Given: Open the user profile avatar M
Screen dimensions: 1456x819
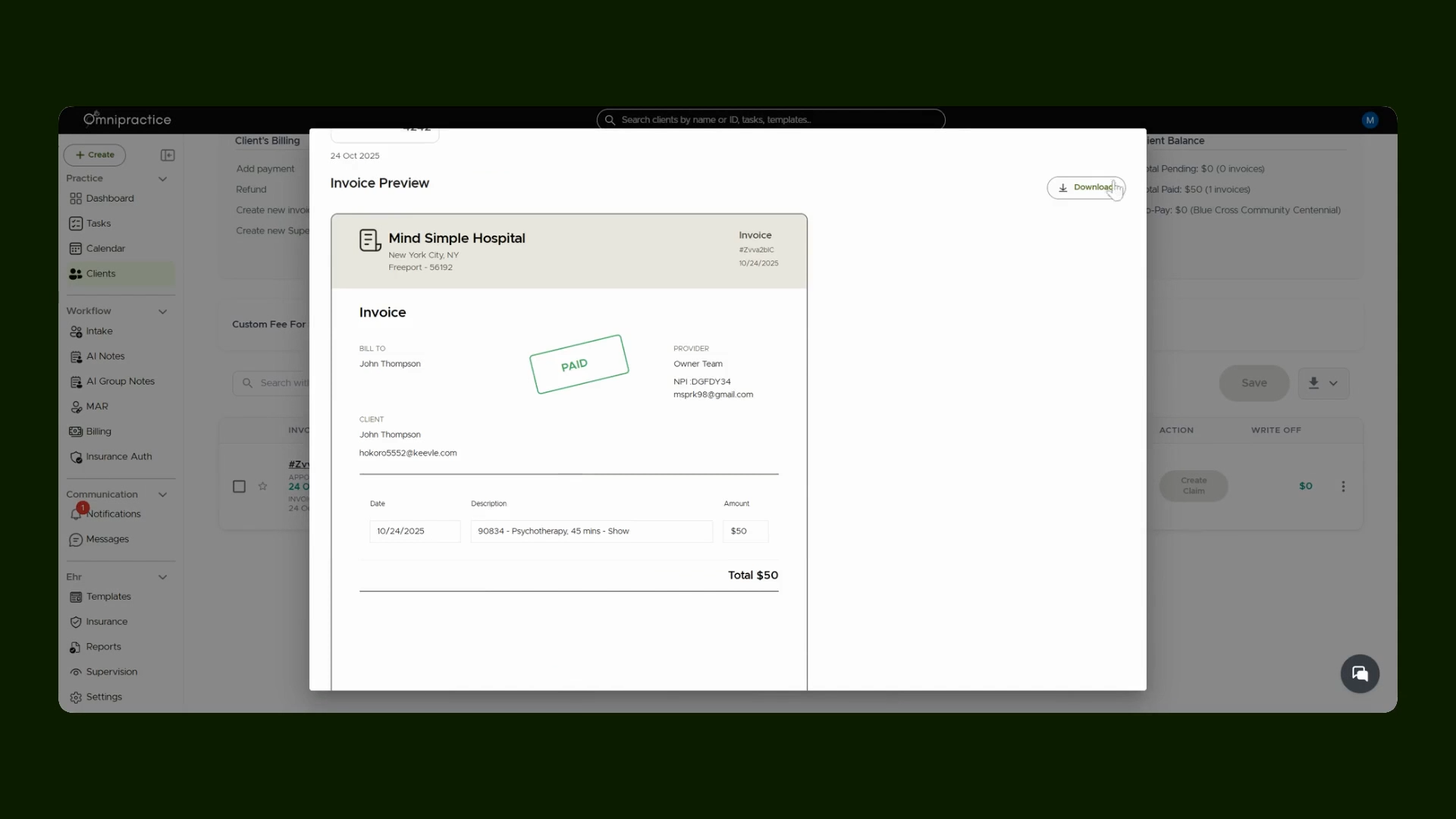Looking at the screenshot, I should pyautogui.click(x=1370, y=120).
